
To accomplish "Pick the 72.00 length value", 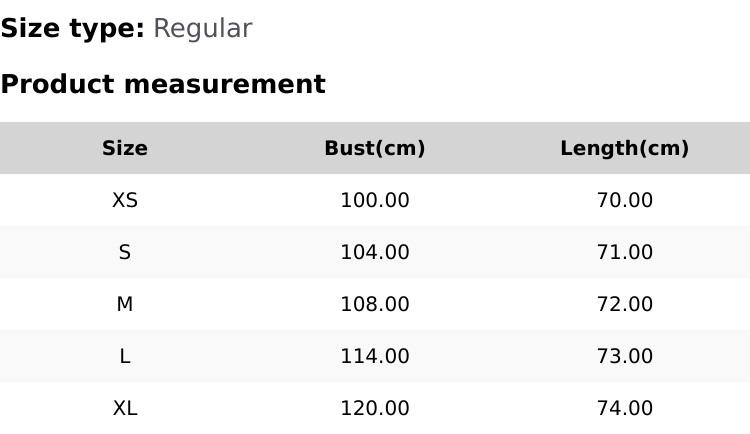I will 625,305.
